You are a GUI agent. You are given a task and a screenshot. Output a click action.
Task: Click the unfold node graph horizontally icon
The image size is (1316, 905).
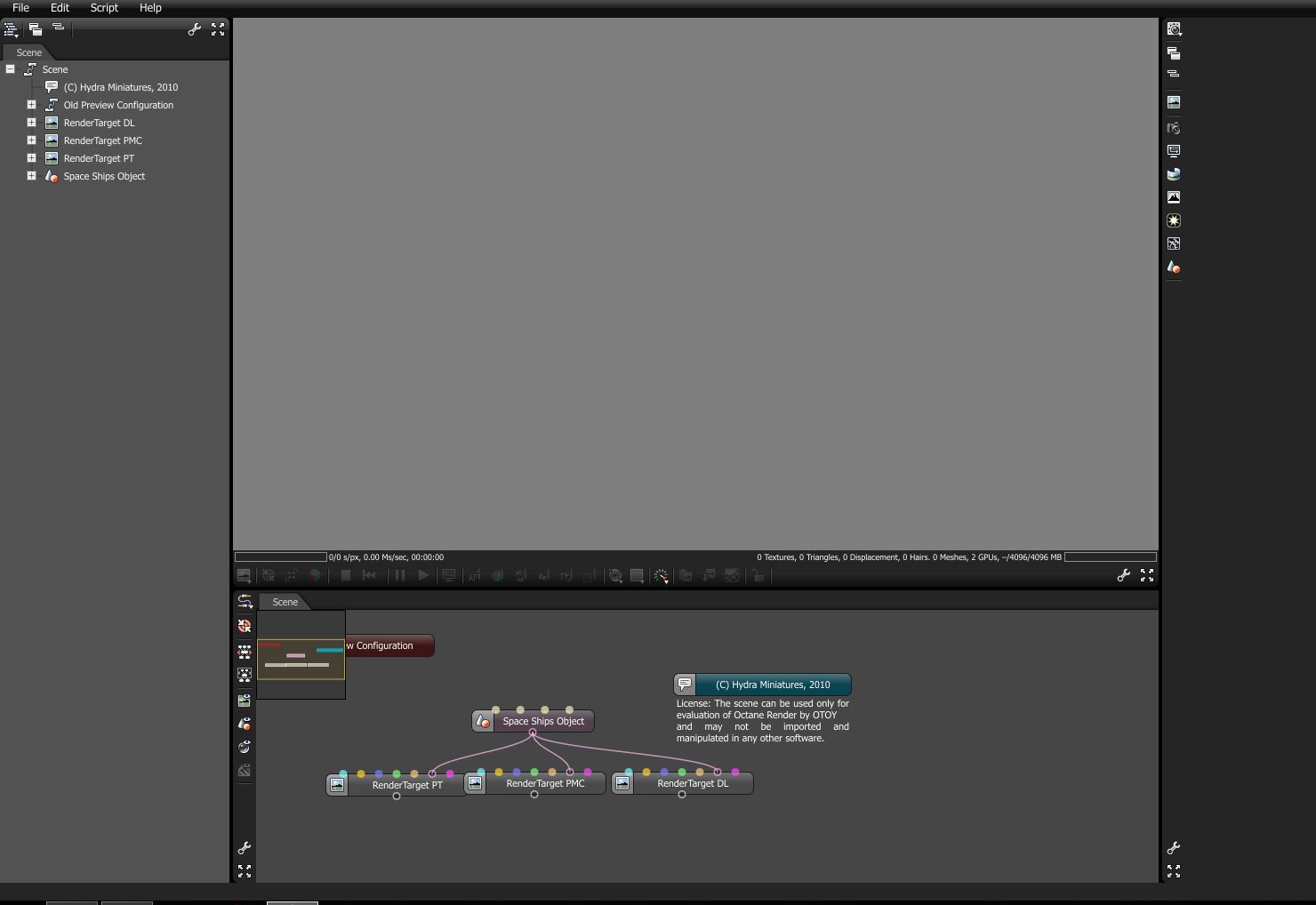(x=245, y=652)
